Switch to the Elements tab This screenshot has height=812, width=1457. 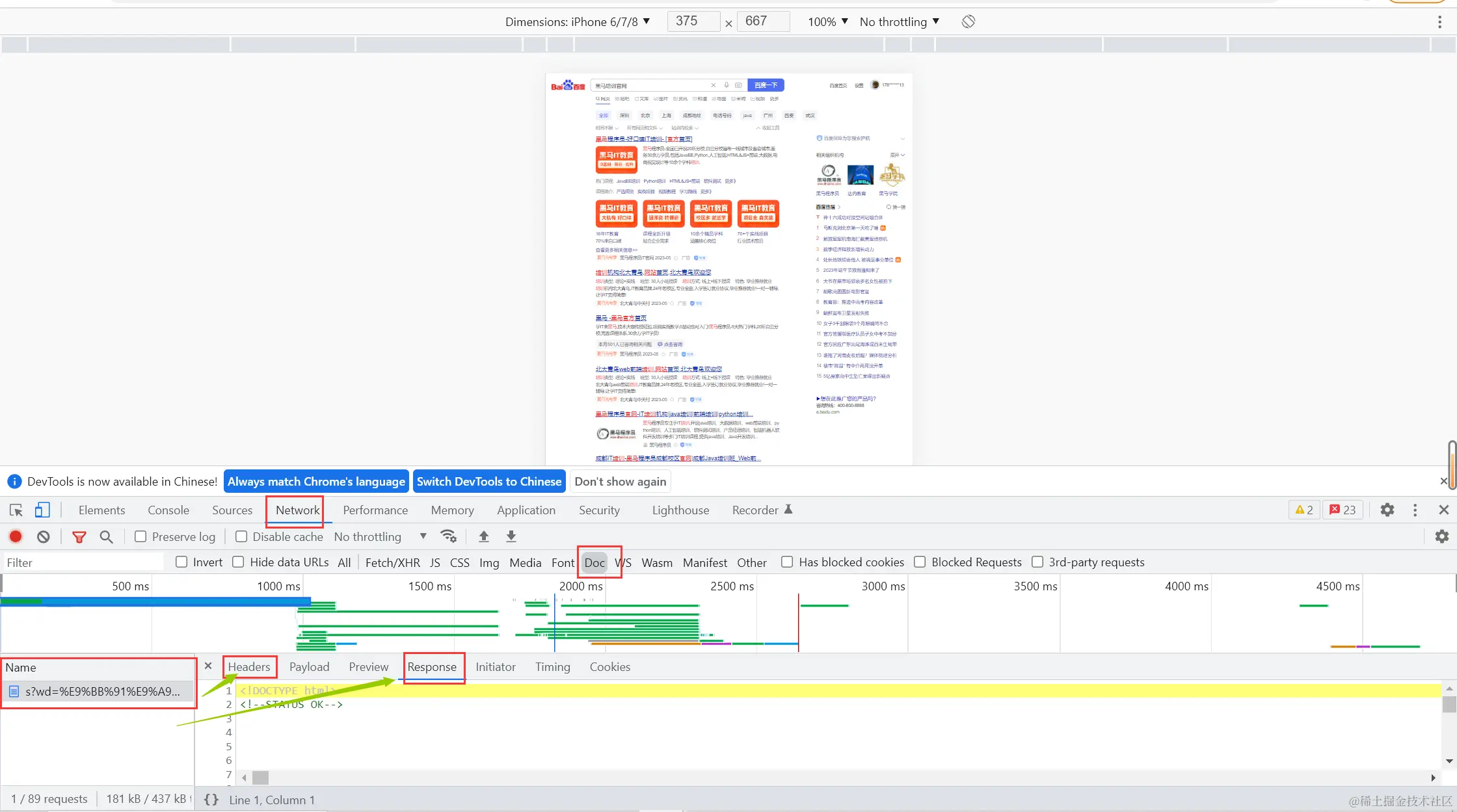coord(101,510)
